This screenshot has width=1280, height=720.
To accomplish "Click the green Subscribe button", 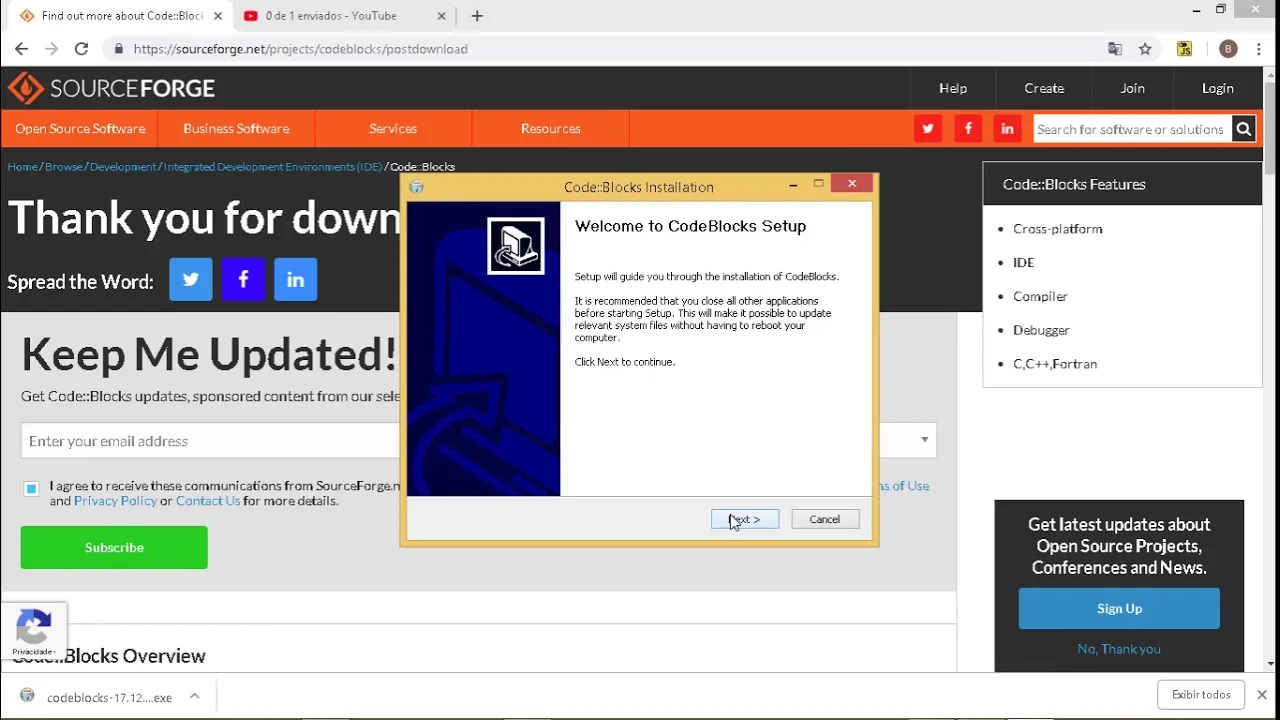I will 114,548.
